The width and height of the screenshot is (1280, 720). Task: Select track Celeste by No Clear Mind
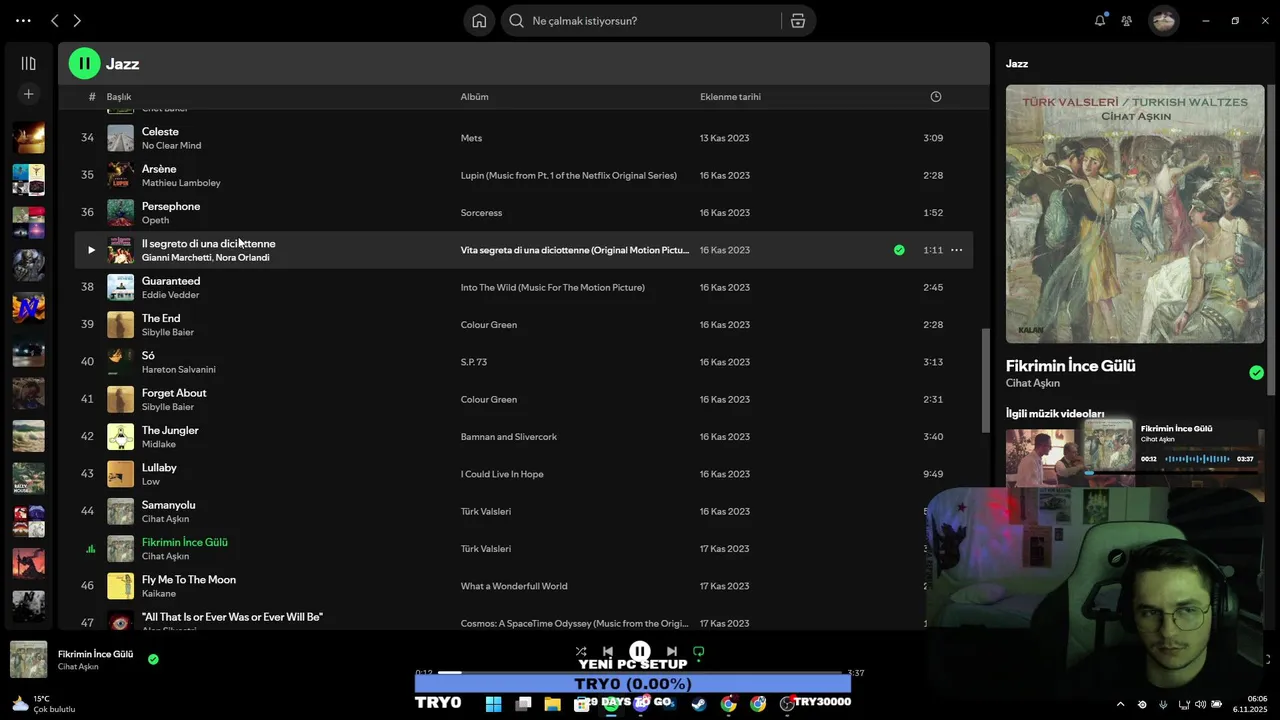(x=523, y=138)
